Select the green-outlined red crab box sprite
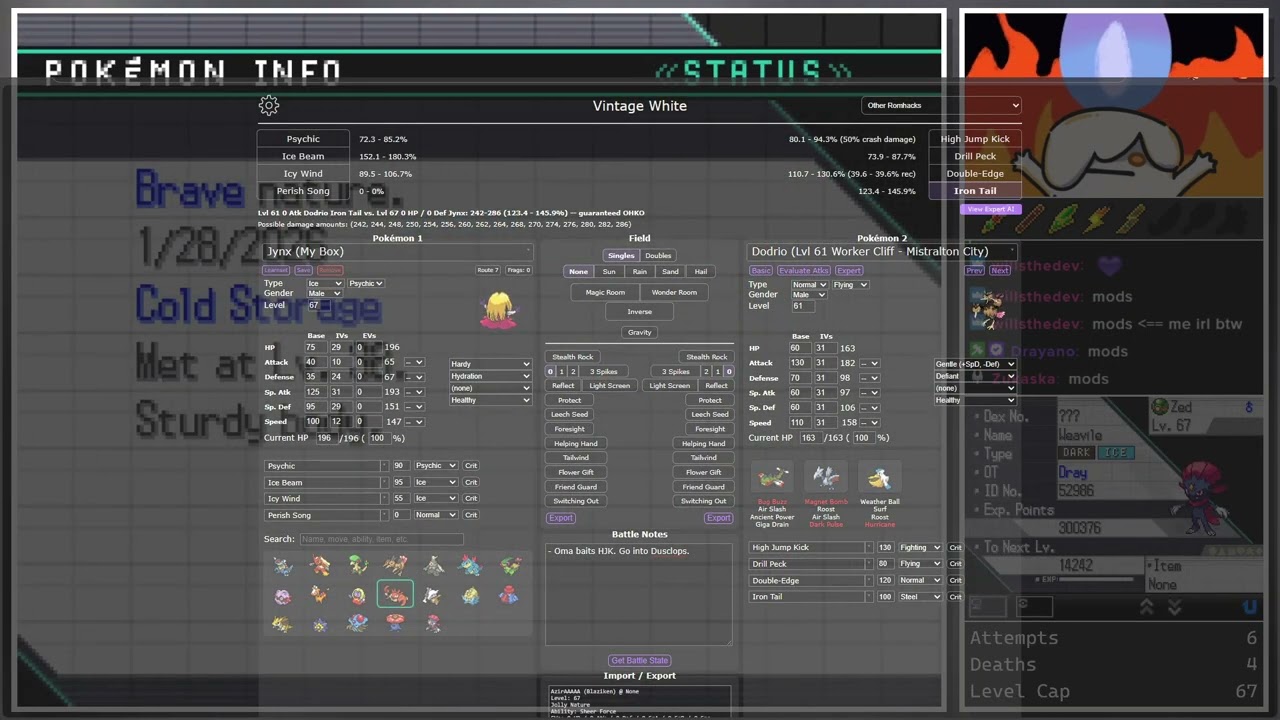 click(x=395, y=595)
